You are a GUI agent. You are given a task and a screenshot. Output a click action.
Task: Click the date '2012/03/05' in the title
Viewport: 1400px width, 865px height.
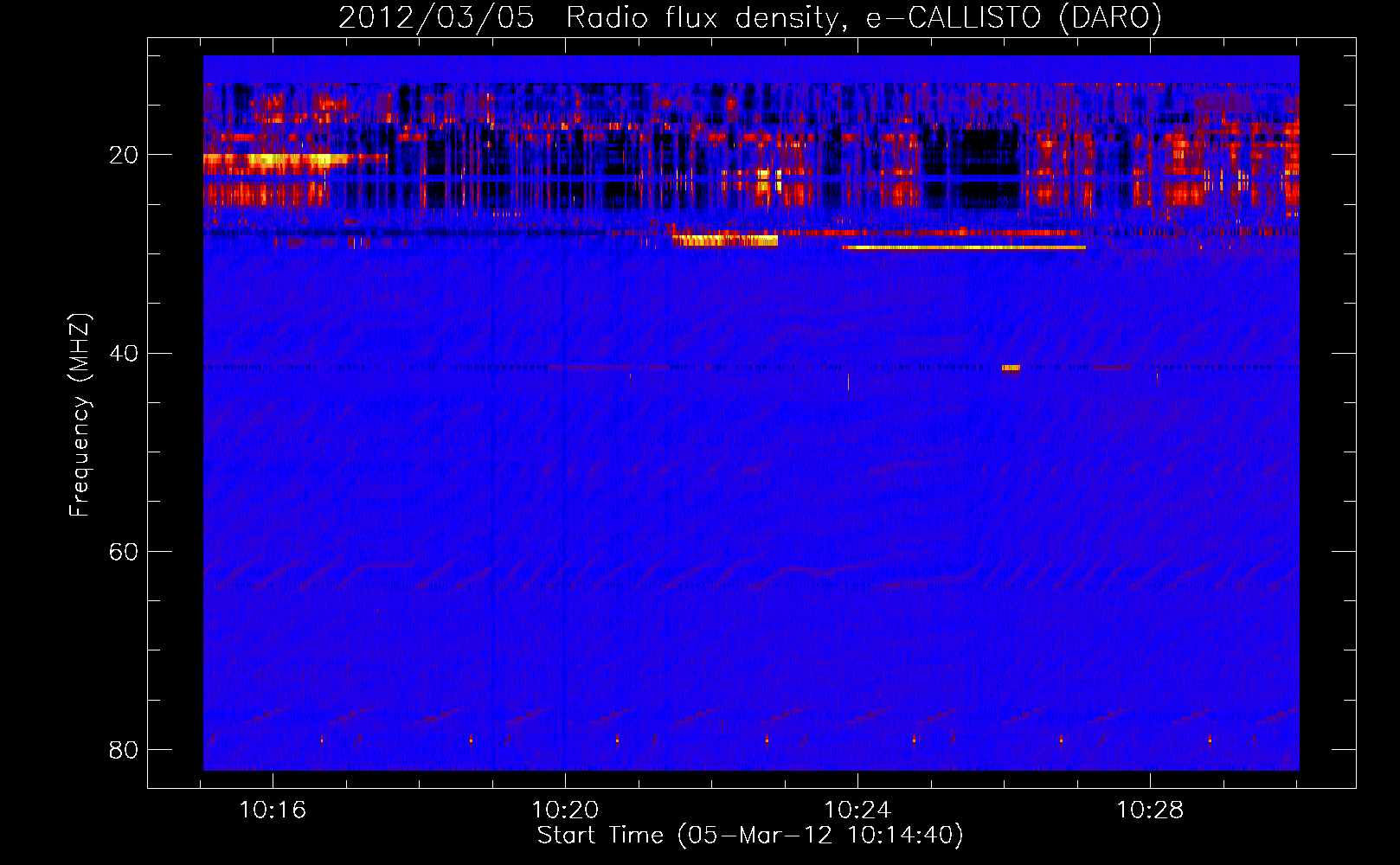coord(436,18)
